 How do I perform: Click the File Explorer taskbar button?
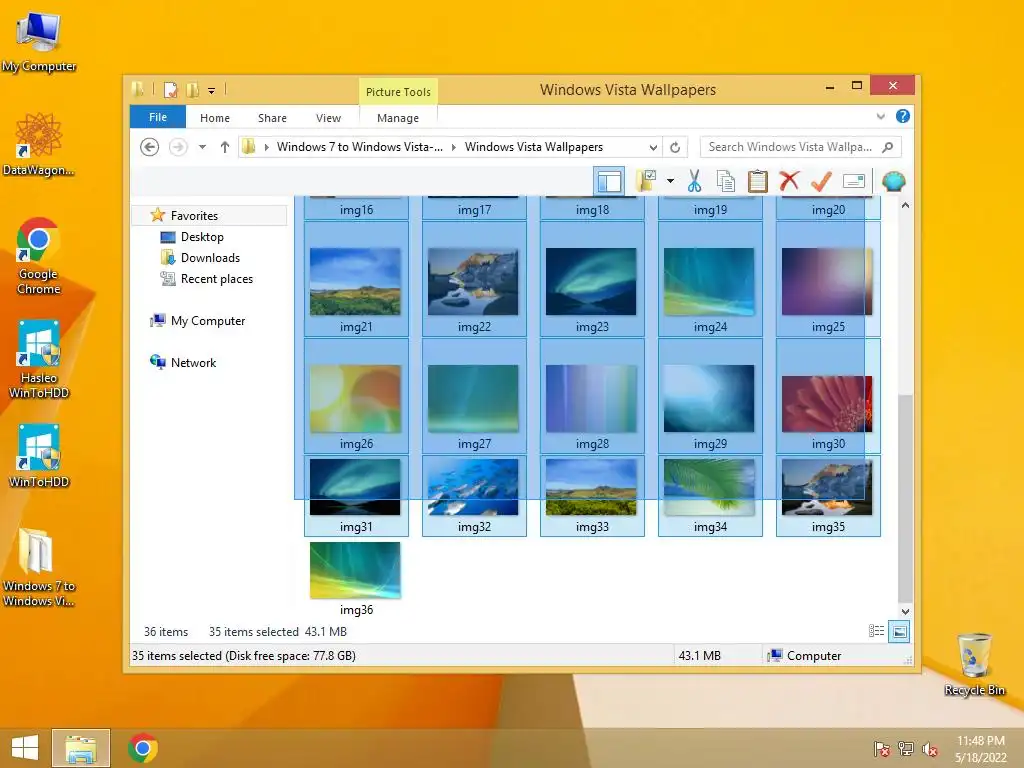pos(80,748)
